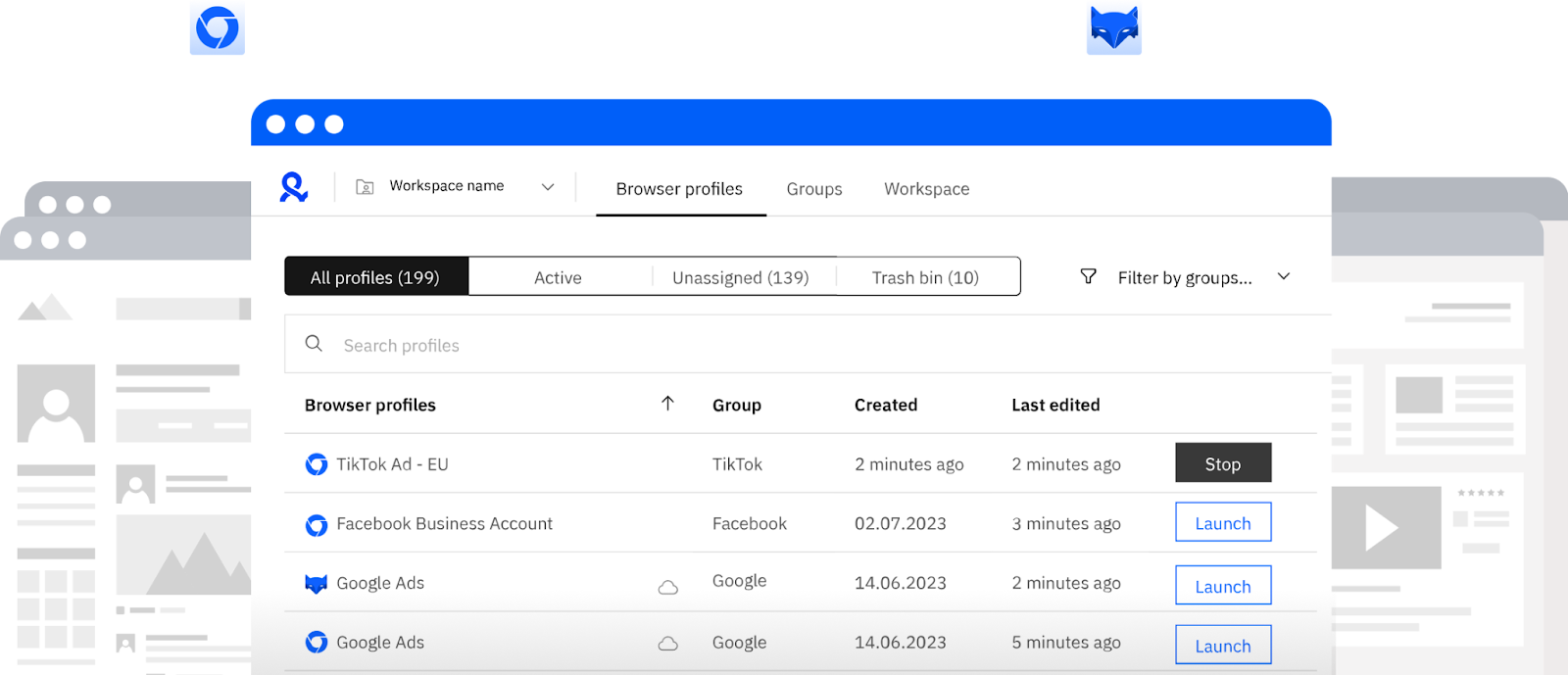Launch Google Ads edited 5 minutes ago
1568x675 pixels.
1223,645
